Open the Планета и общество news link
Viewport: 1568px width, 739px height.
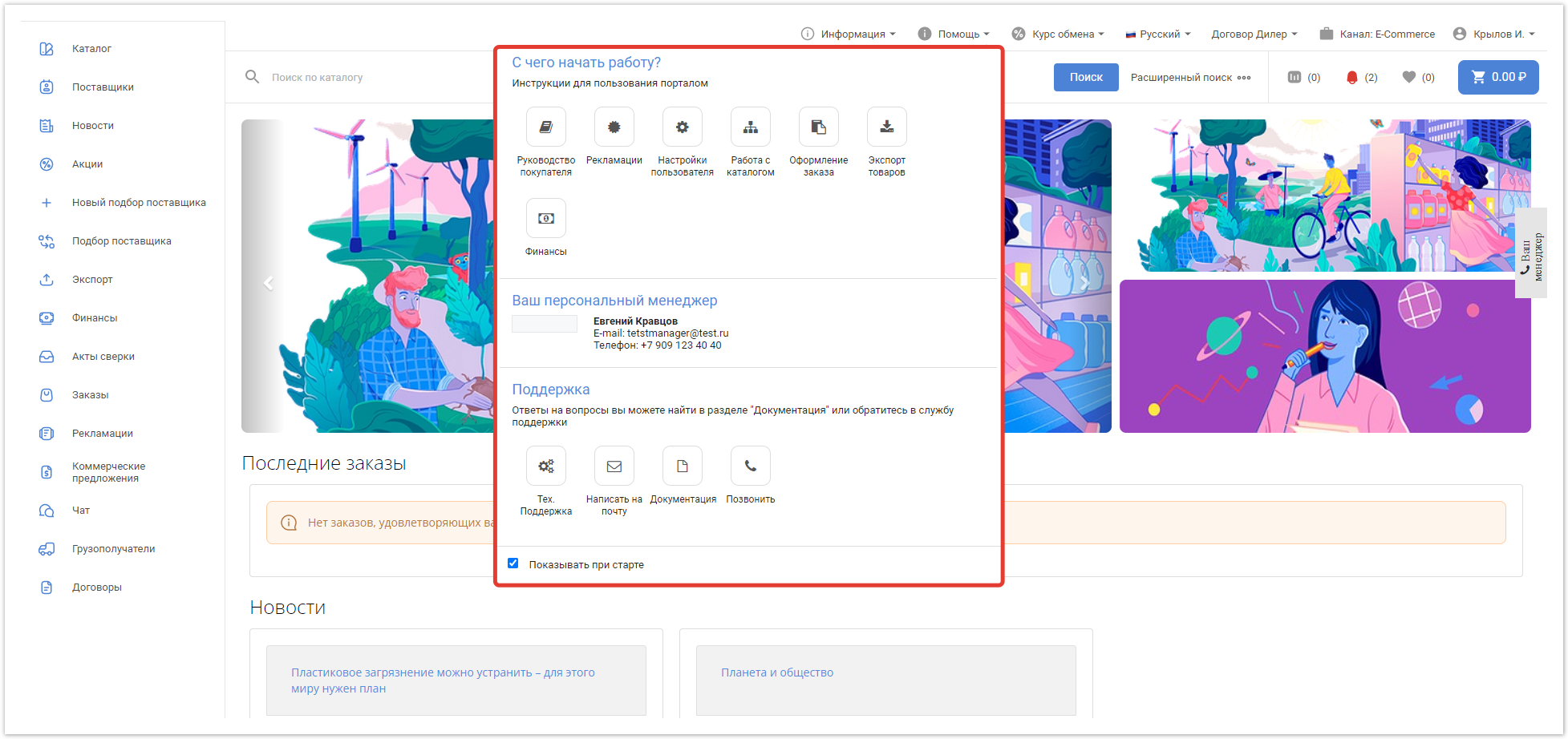[x=776, y=672]
